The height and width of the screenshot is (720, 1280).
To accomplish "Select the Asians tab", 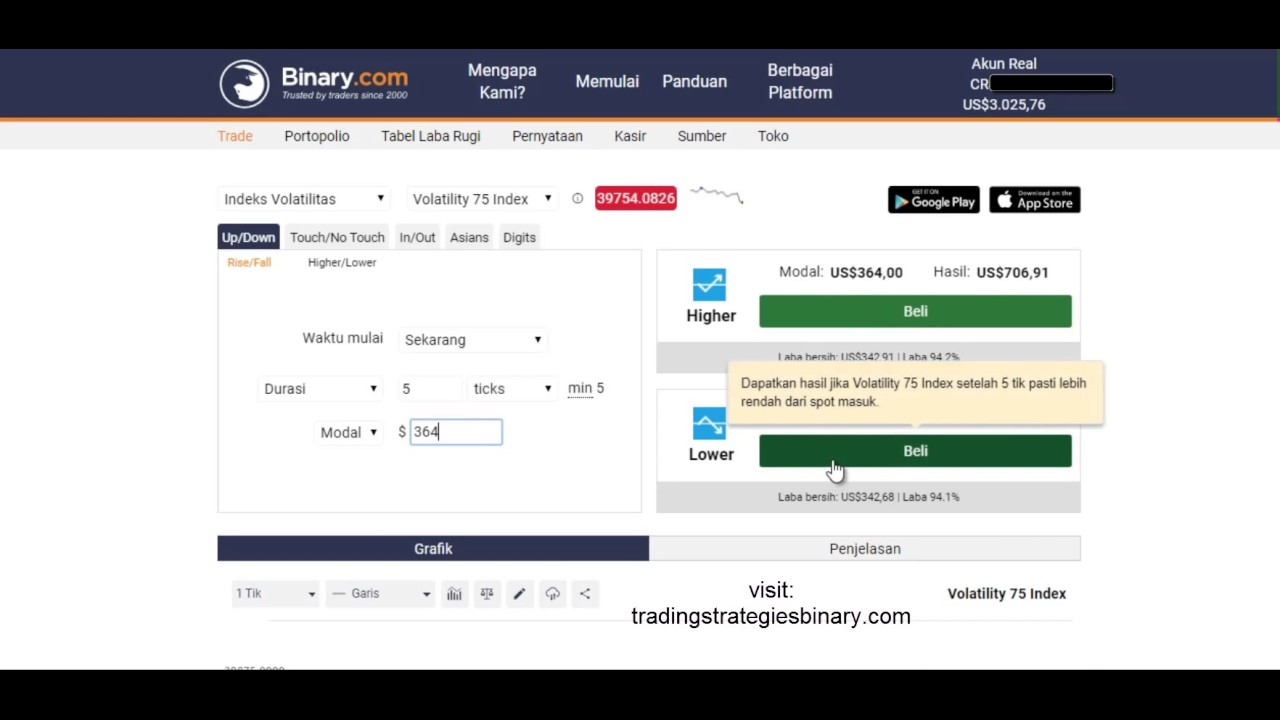I will pyautogui.click(x=469, y=237).
